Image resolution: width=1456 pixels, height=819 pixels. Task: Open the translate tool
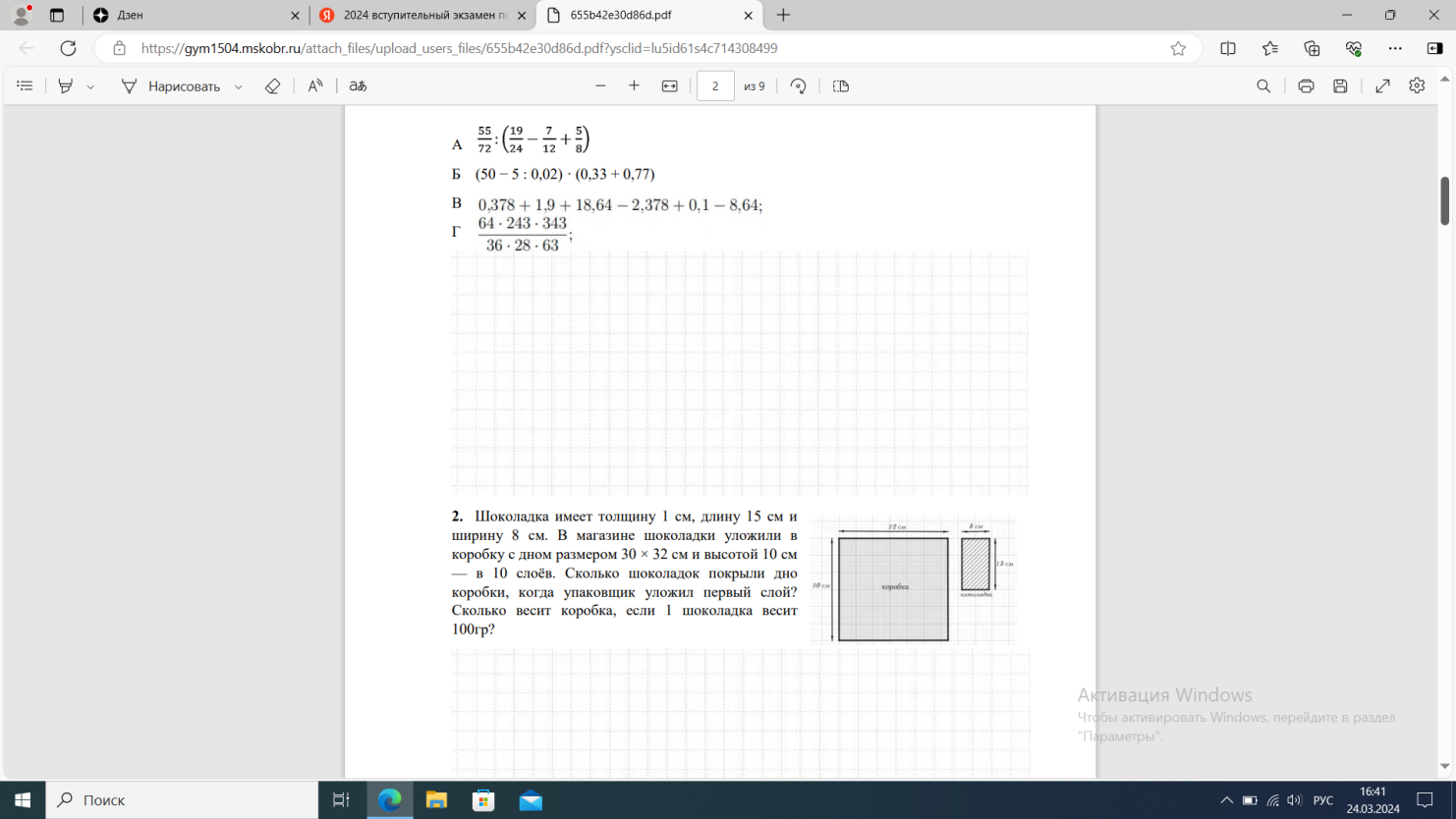click(358, 86)
